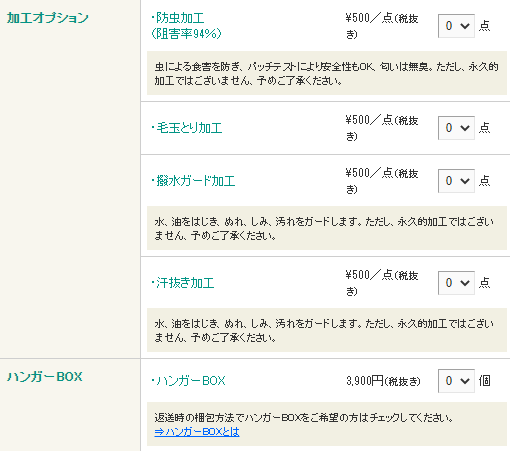Select the ハンガーBOX count dropdown
Image resolution: width=510 pixels, height=451 pixels.
(456, 381)
